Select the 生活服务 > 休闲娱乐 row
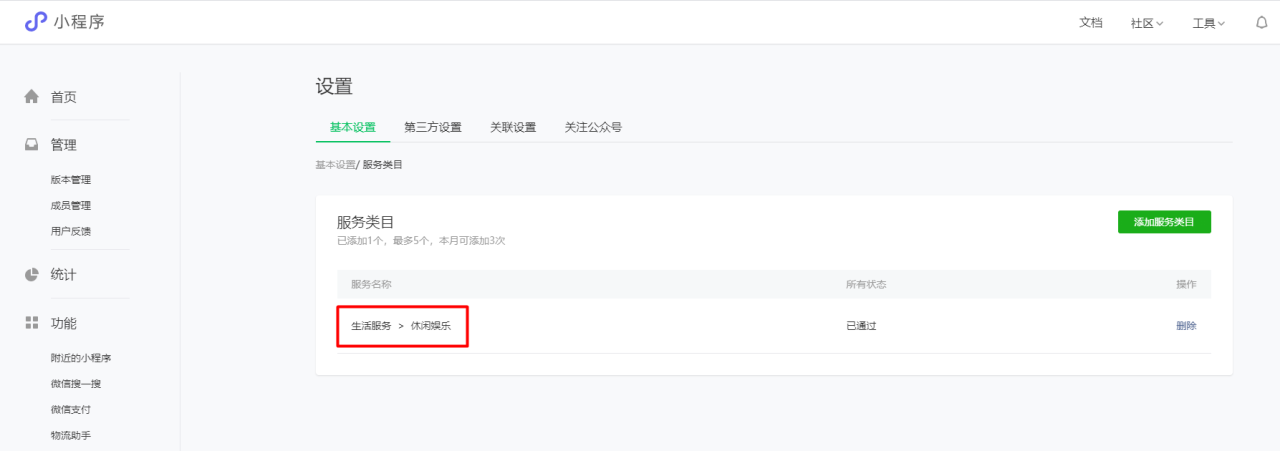Viewport: 1280px width, 451px height. (402, 326)
